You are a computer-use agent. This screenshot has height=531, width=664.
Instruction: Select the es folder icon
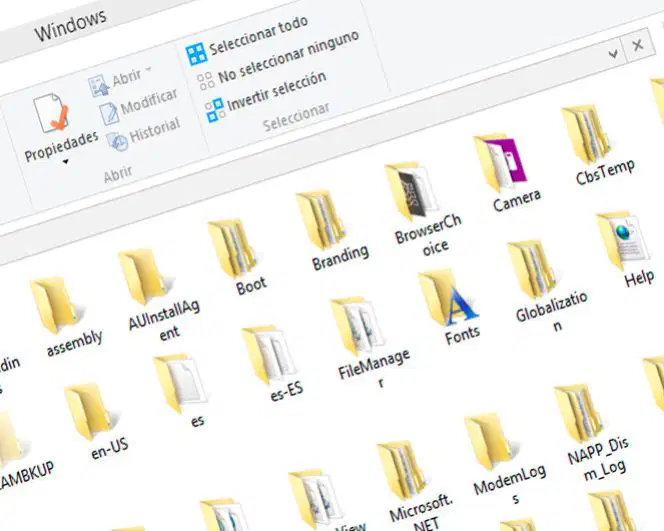coord(180,384)
